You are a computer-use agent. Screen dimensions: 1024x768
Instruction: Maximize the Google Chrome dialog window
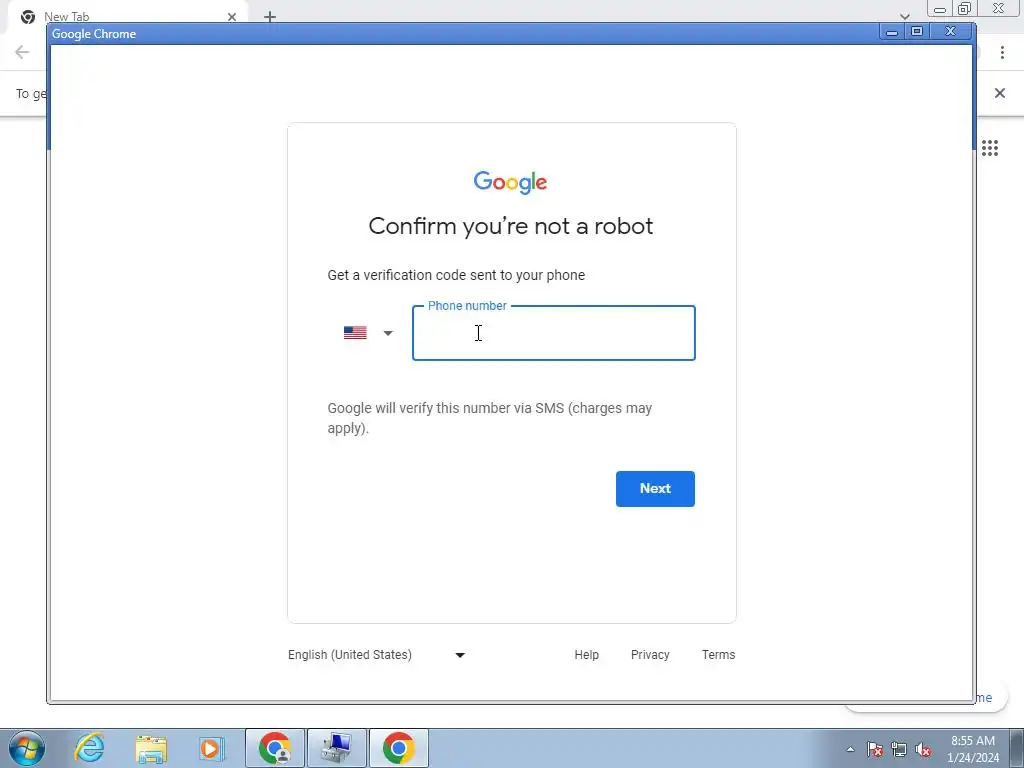coord(917,31)
